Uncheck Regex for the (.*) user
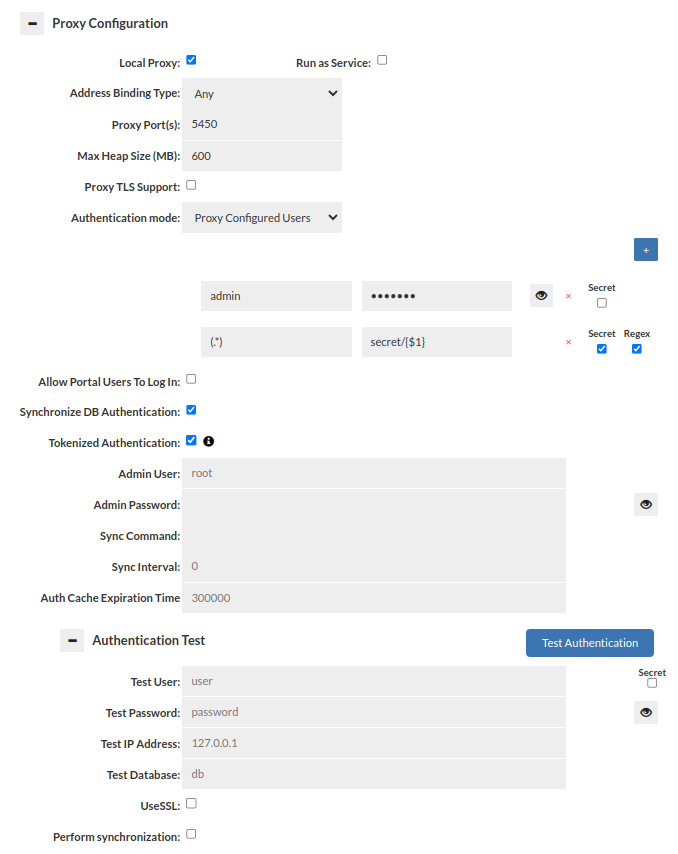The image size is (678, 854). pos(636,349)
